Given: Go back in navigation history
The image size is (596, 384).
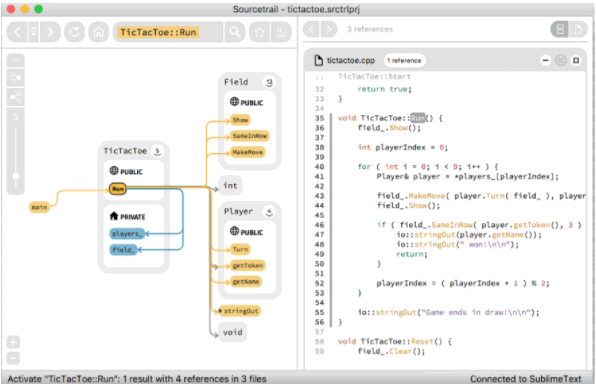Looking at the screenshot, I should coord(17,32).
